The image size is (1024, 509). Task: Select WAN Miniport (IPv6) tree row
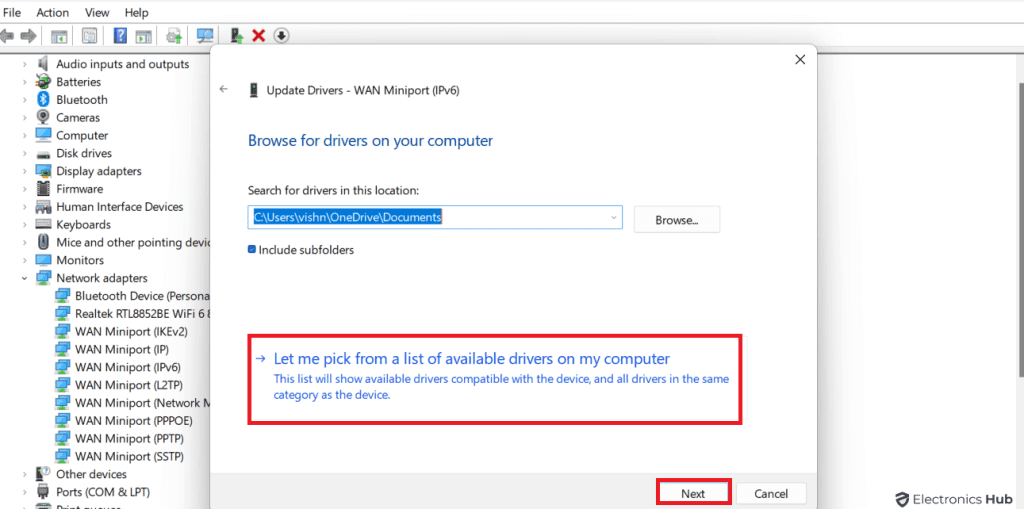click(x=118, y=367)
